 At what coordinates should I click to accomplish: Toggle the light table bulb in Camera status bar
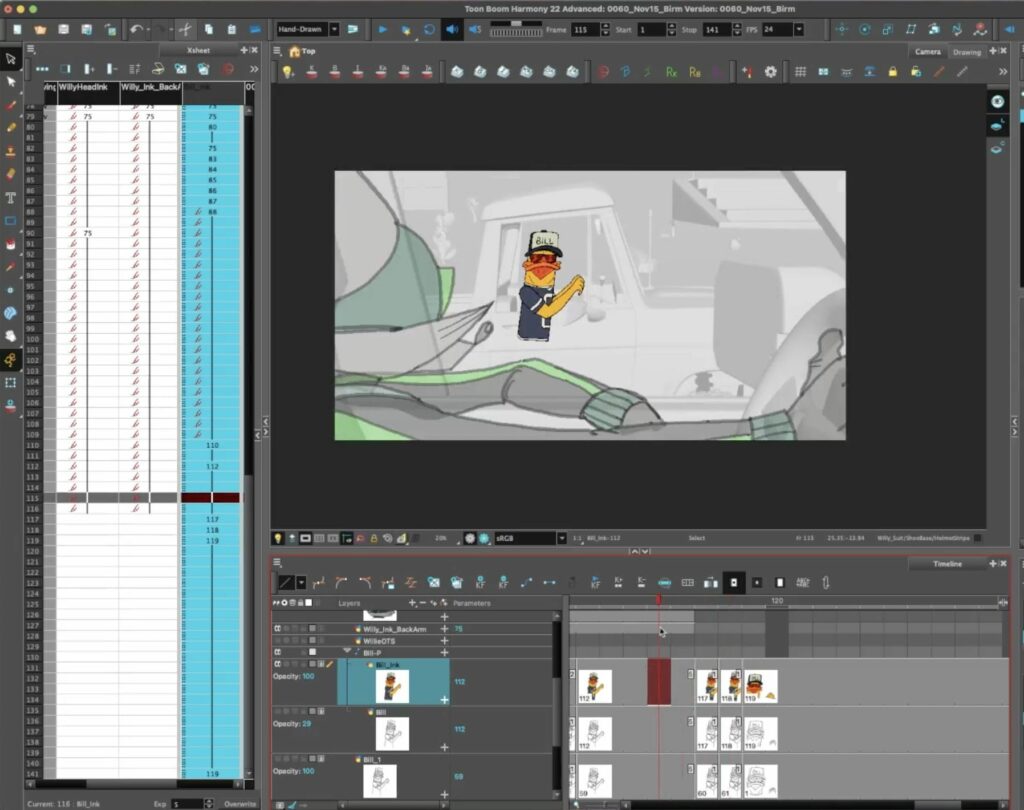click(x=278, y=538)
